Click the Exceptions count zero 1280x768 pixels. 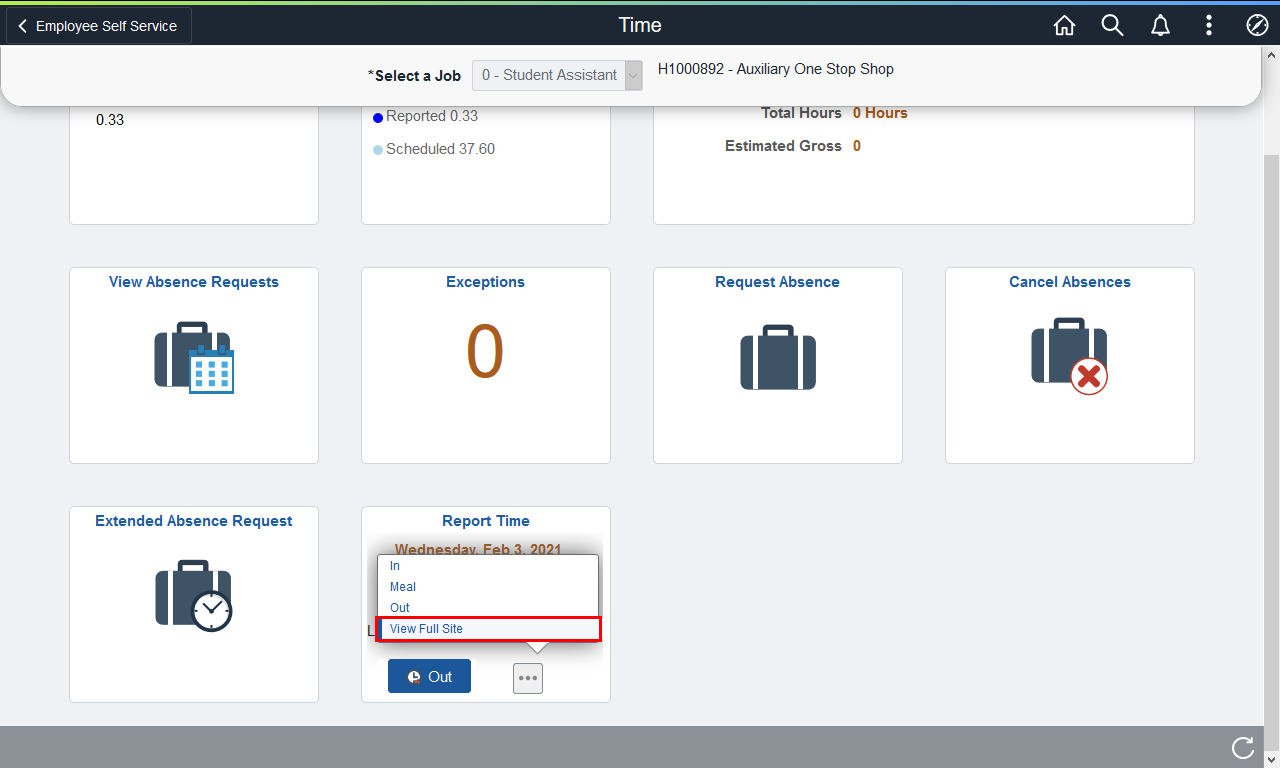tap(485, 353)
